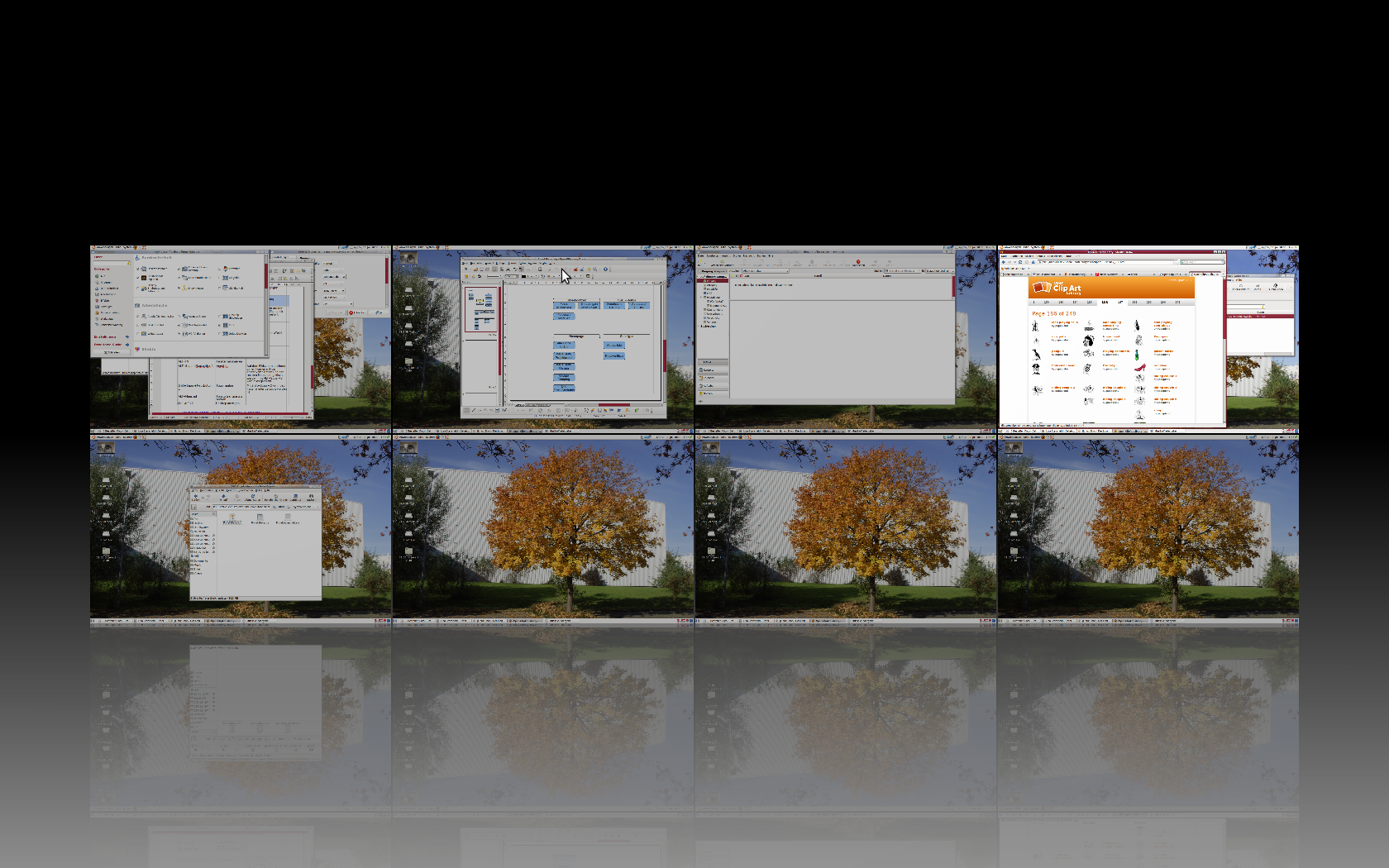Click Firefox Back arrow in the Clip Art browser

coord(1003,262)
